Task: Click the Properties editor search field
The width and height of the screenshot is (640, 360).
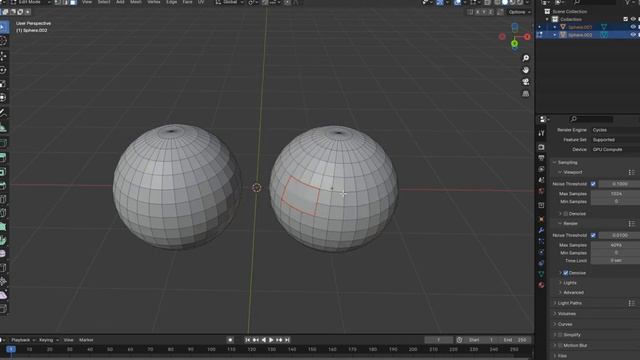Action: (x=591, y=119)
